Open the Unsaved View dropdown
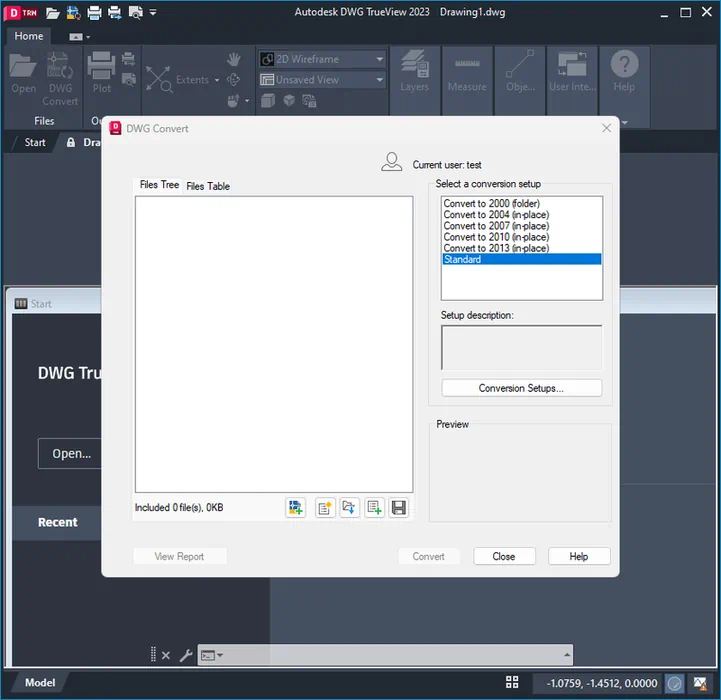The width and height of the screenshot is (721, 700). tap(322, 80)
